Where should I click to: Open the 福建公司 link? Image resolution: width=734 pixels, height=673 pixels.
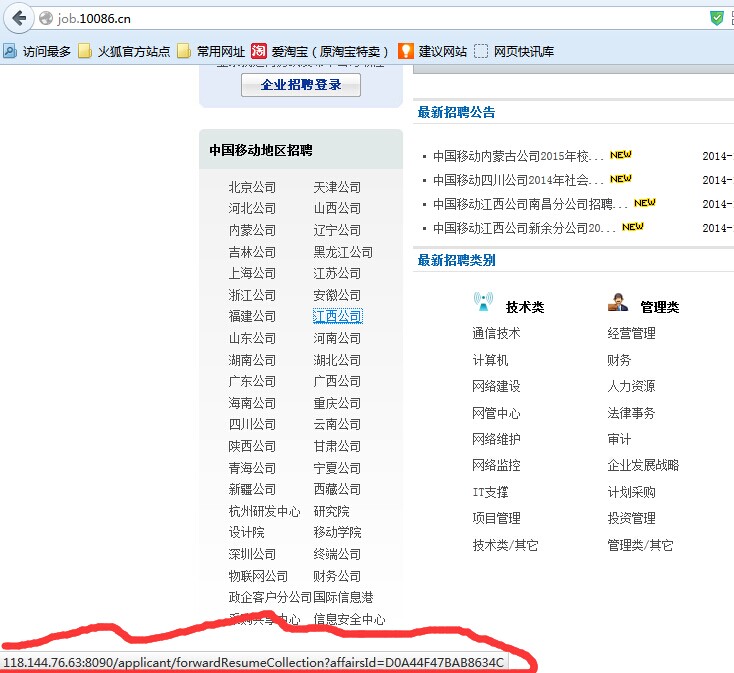point(252,316)
